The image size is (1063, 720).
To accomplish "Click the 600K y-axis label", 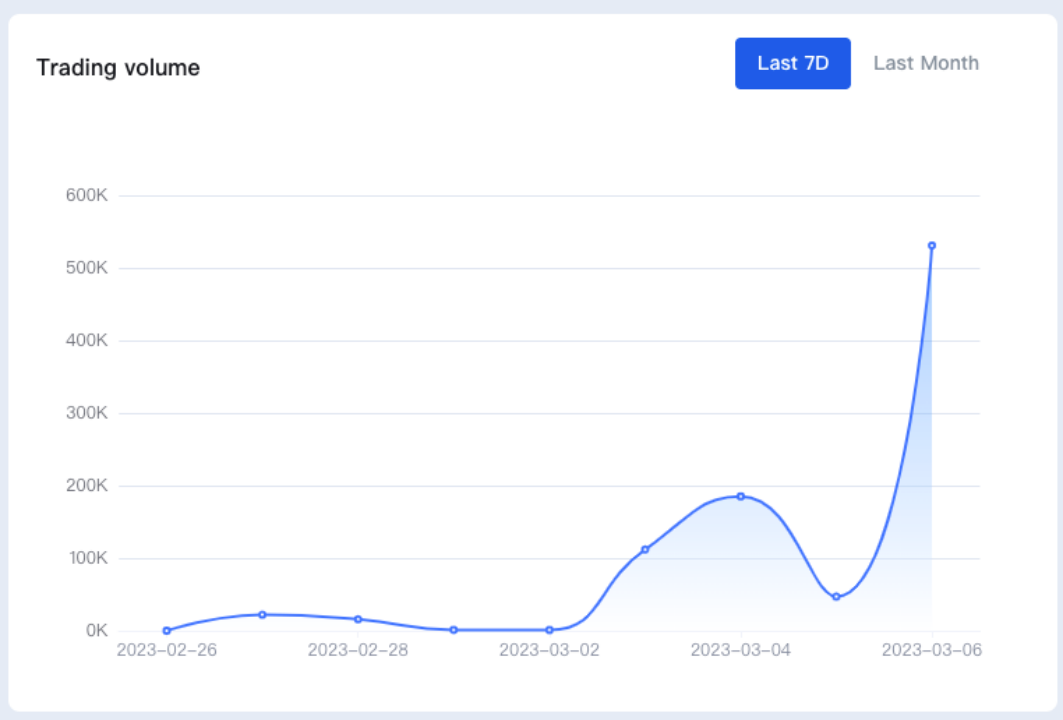I will coord(87,195).
